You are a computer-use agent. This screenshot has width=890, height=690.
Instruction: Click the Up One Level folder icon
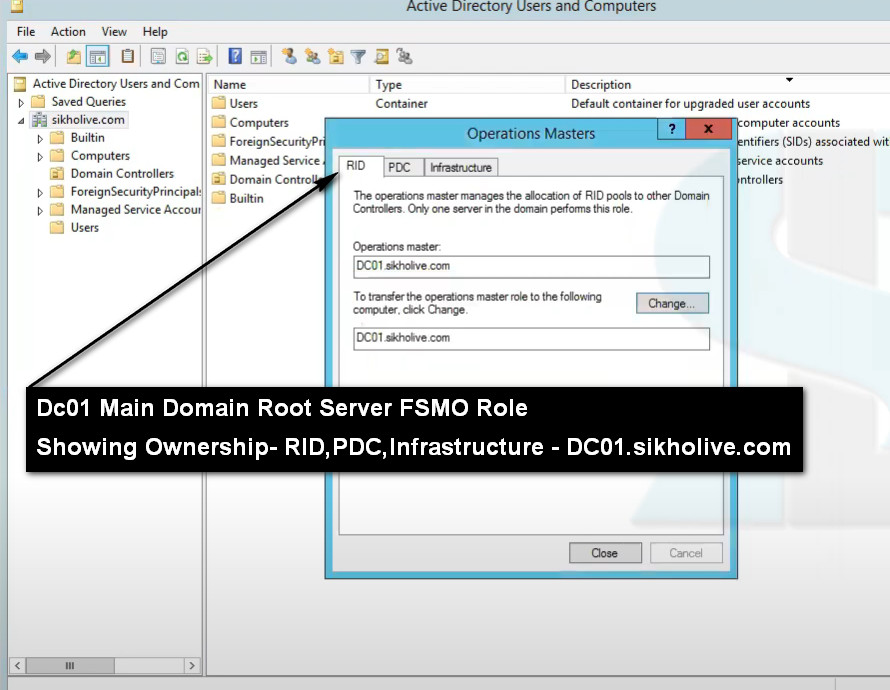coord(73,57)
